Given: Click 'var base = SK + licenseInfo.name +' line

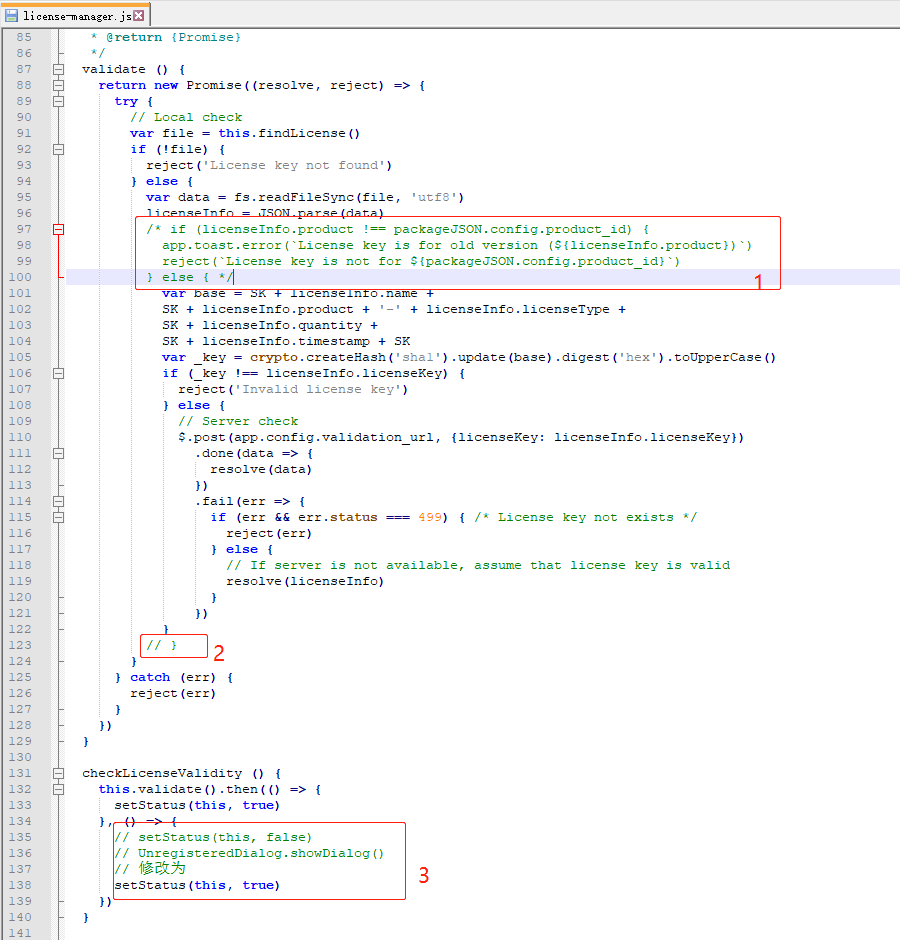Looking at the screenshot, I should tap(297, 293).
